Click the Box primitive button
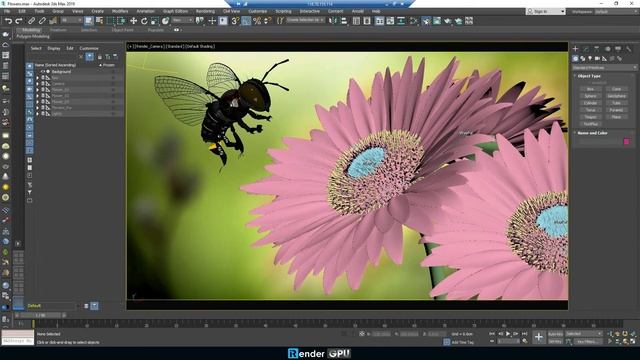Screen dimensions: 640x360 pyautogui.click(x=590, y=89)
